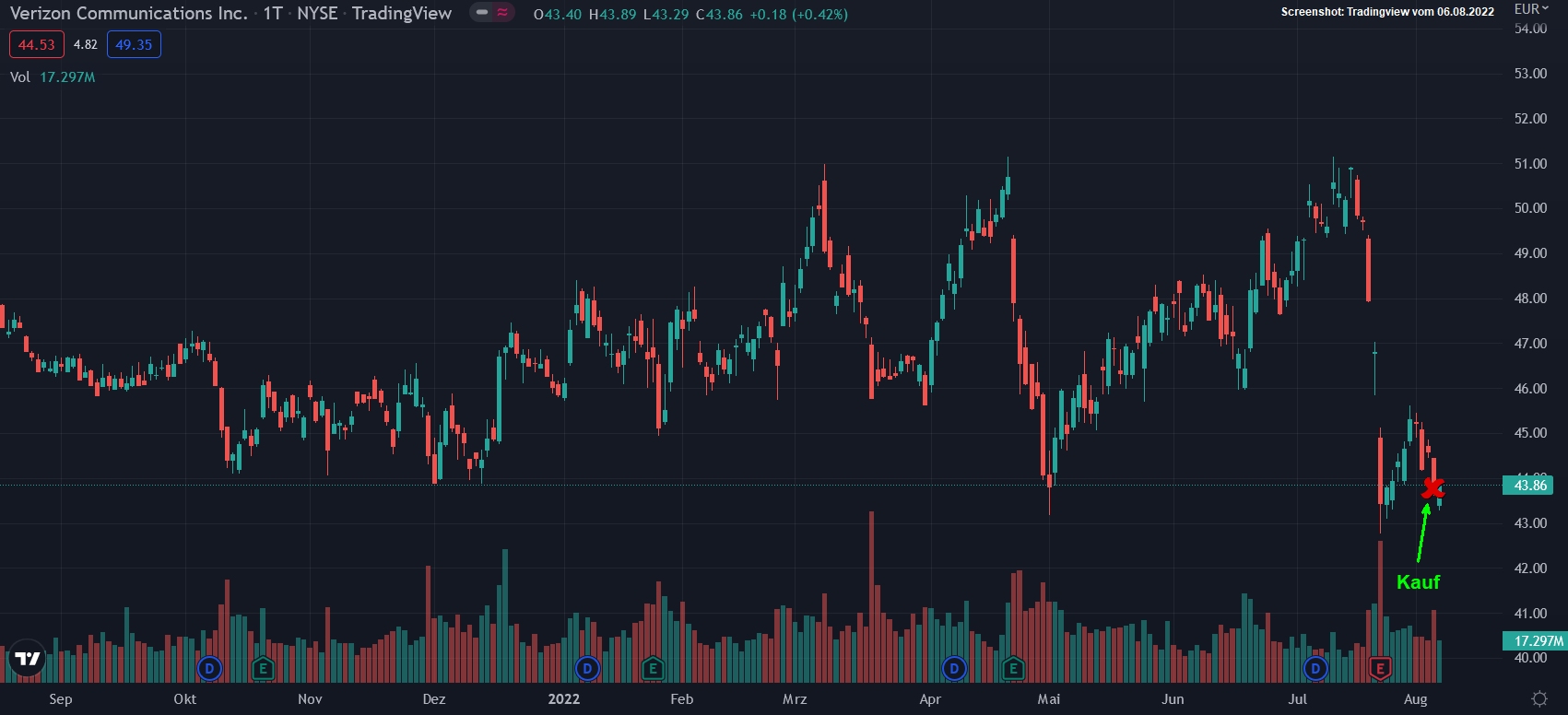Click the current price label 43.86

[x=1527, y=486]
